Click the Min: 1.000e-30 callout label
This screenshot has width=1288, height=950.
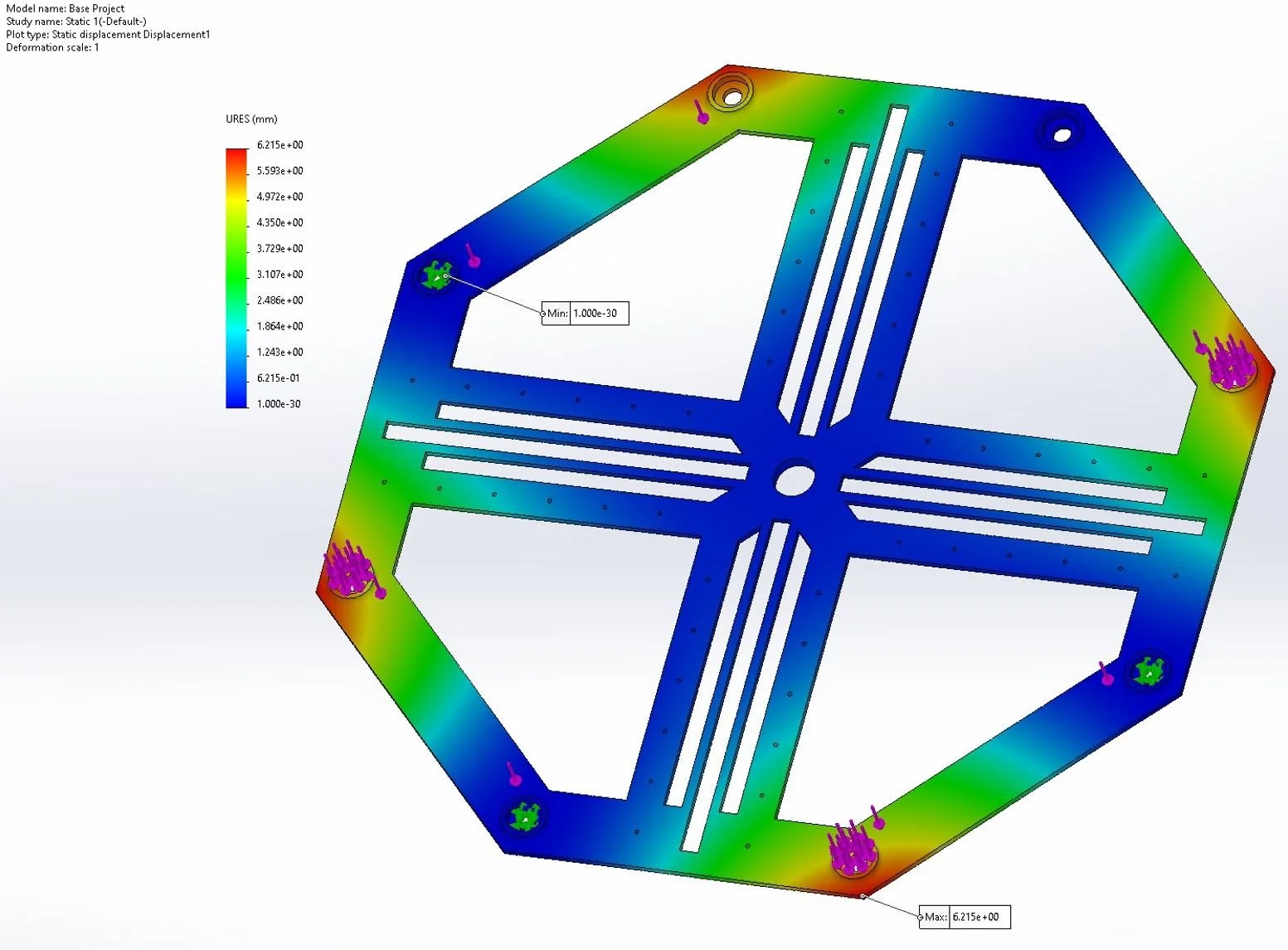585,314
